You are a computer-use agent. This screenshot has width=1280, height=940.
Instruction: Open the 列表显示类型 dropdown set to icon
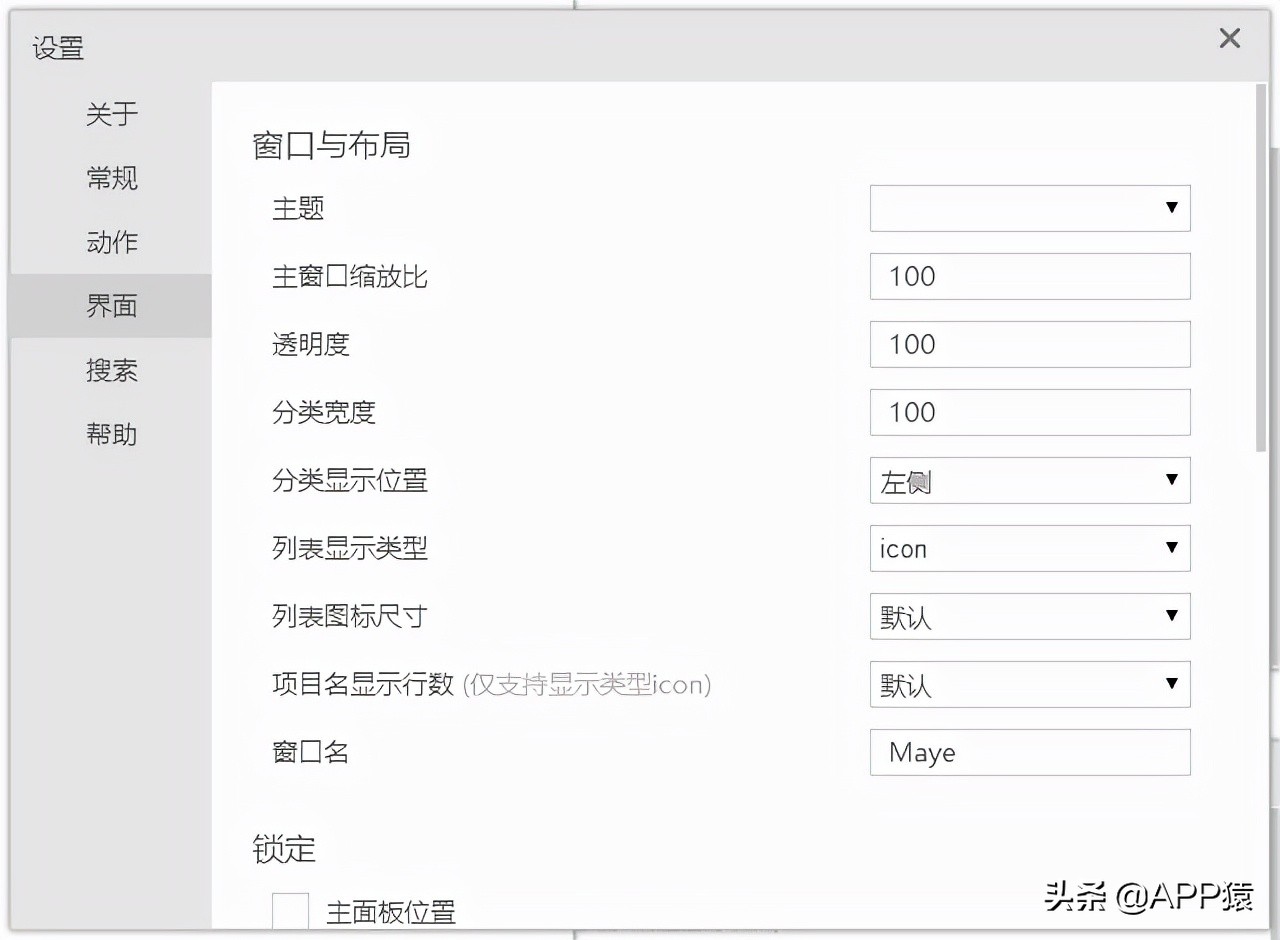[1030, 548]
